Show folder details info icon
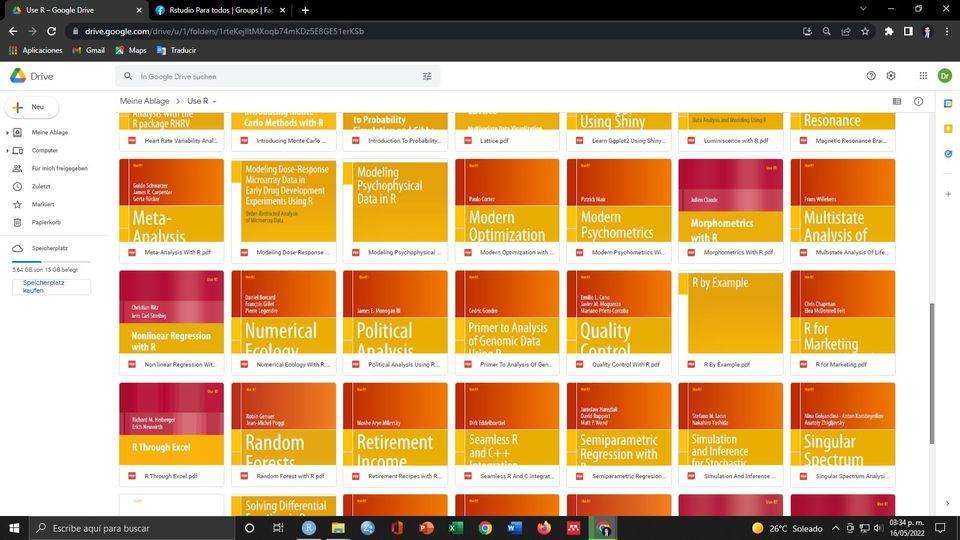Screen dimensions: 960x540 (x=918, y=102)
